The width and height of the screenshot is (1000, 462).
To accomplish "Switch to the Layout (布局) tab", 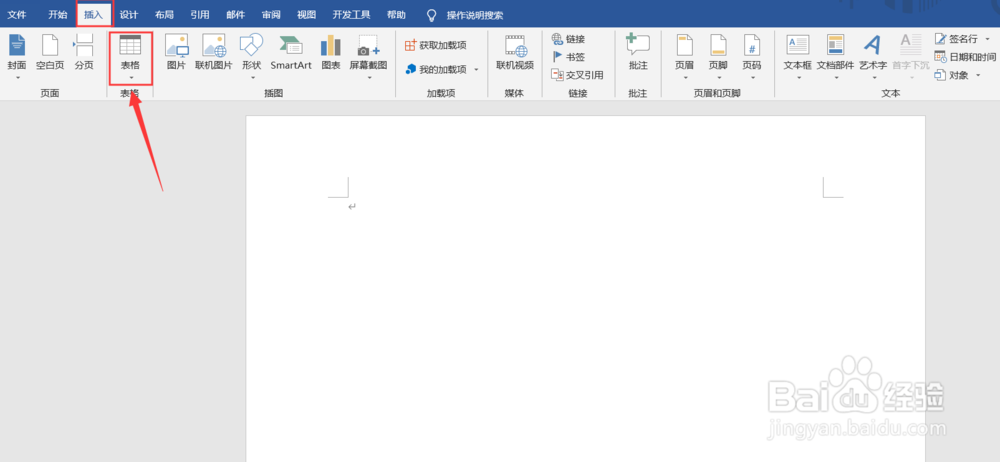I will tap(164, 14).
